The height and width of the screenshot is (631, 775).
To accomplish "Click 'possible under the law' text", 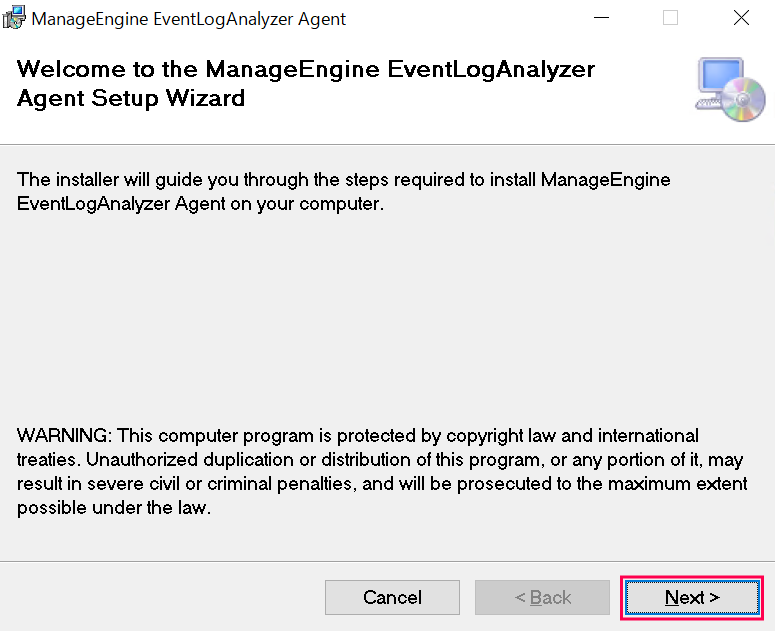I will pyautogui.click(x=113, y=508).
